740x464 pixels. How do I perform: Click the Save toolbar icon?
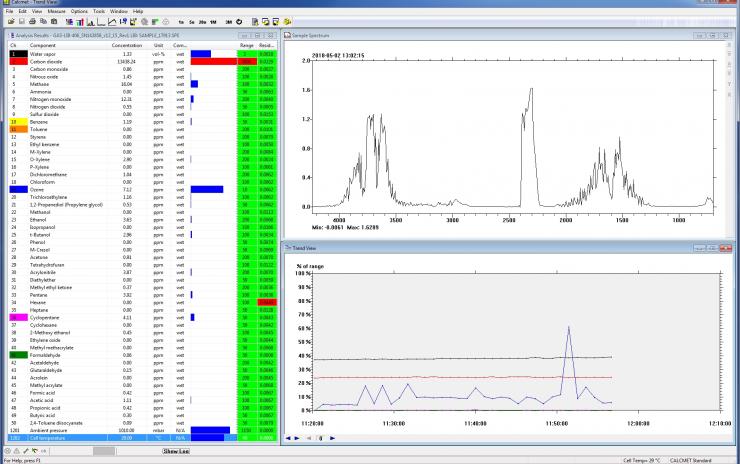[x=22, y=22]
